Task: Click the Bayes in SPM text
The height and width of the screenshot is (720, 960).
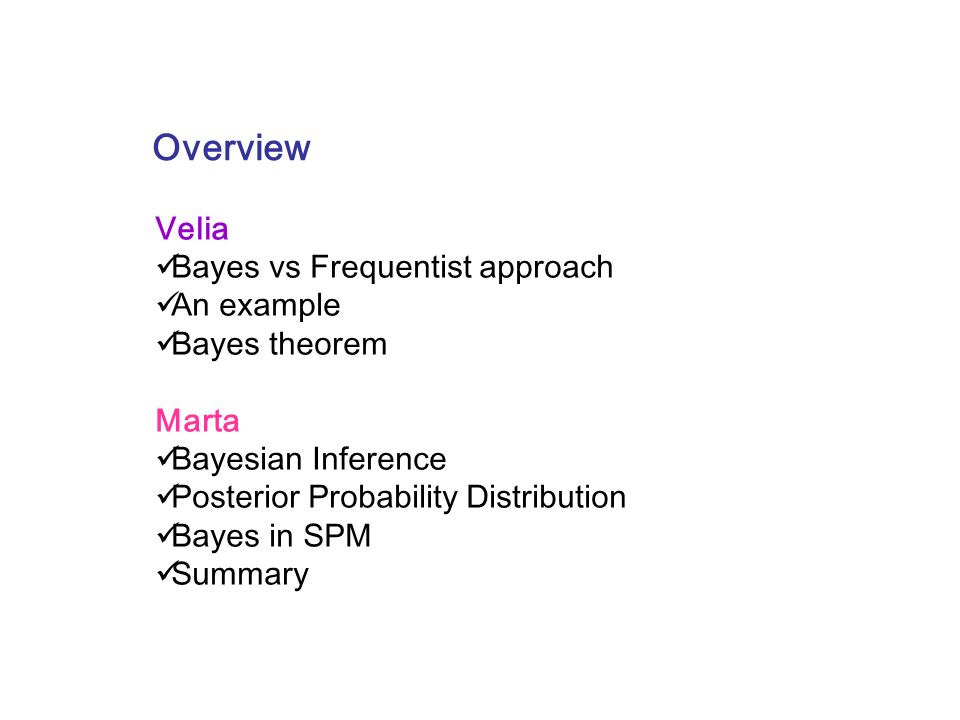Action: [271, 536]
